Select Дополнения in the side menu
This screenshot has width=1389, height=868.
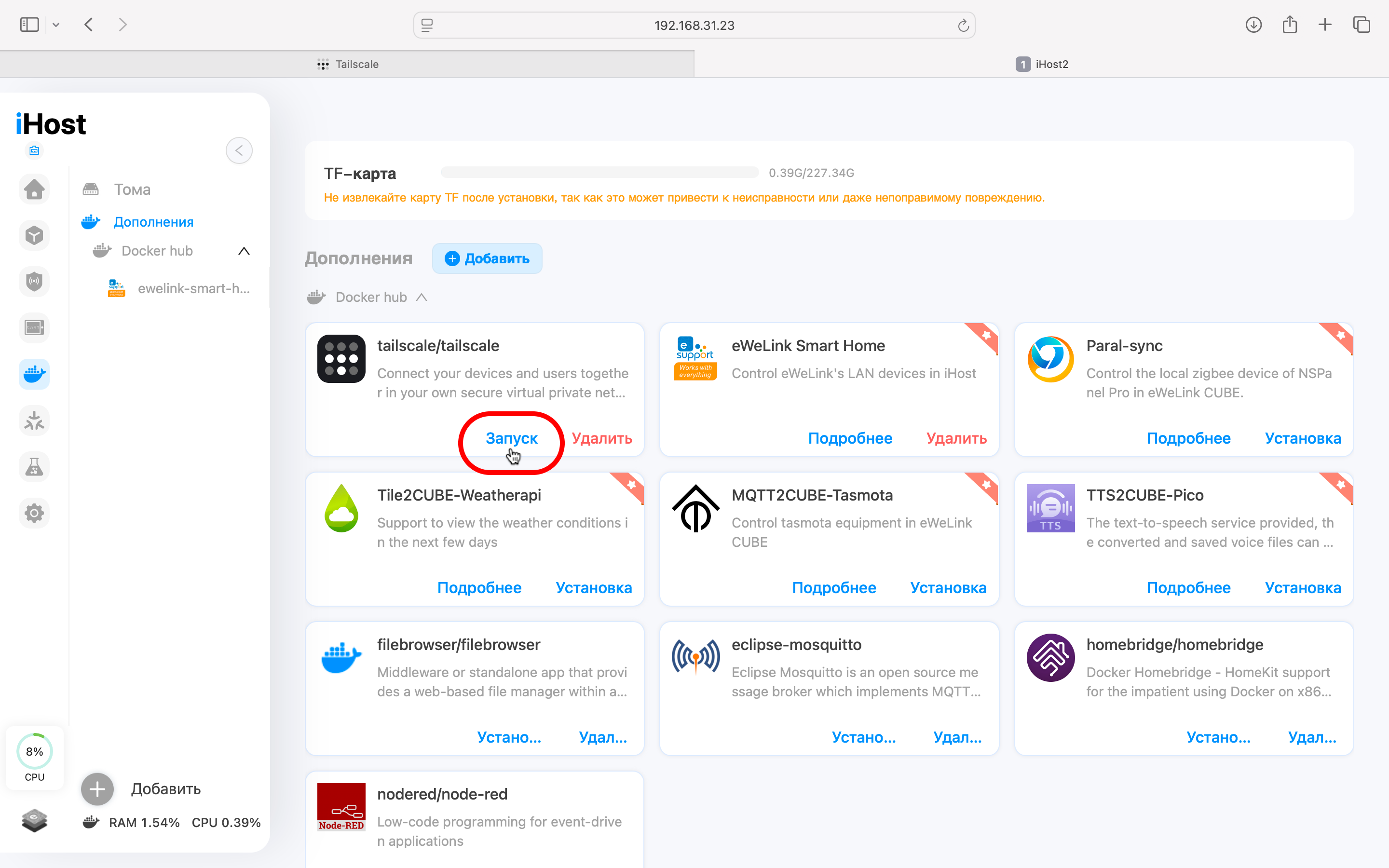pyautogui.click(x=153, y=222)
